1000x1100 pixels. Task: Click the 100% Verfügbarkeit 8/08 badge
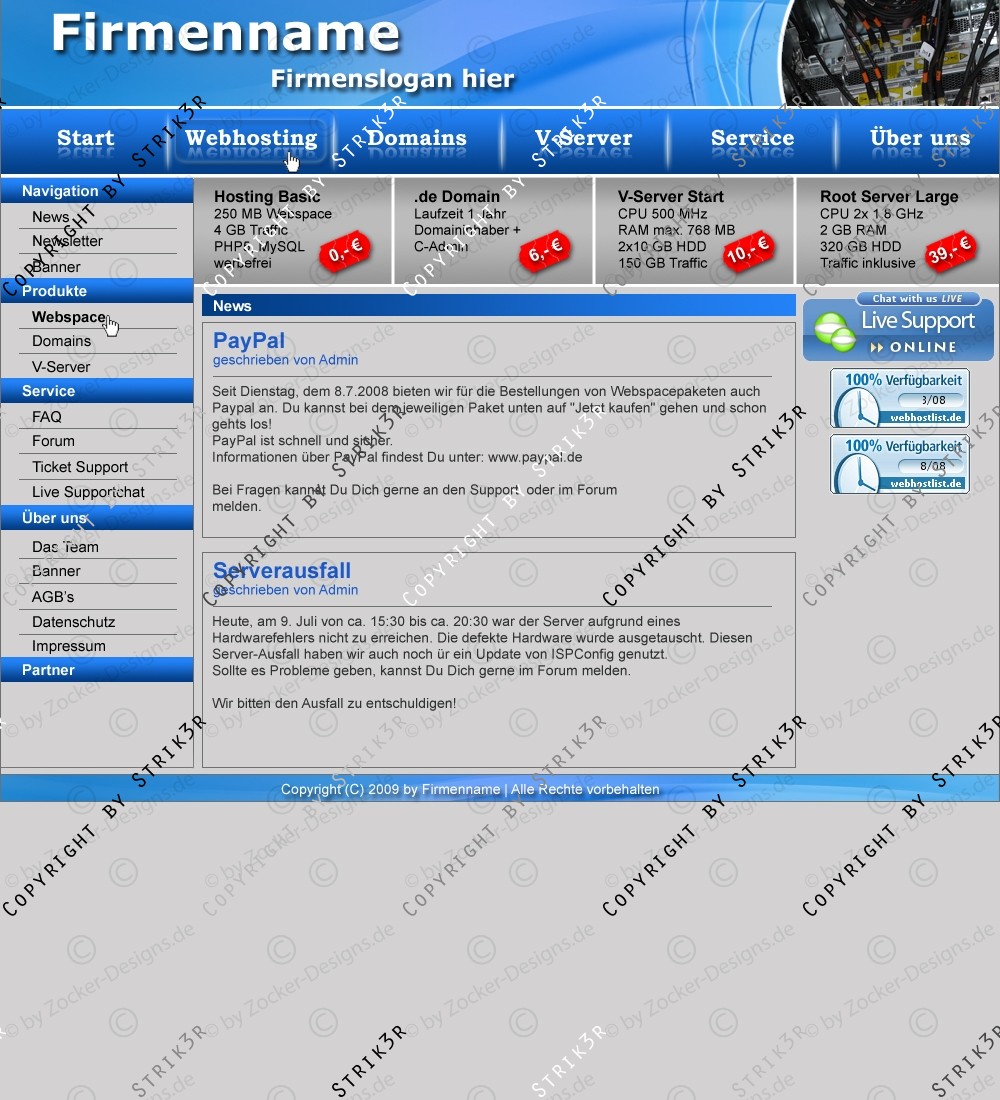coord(900,464)
